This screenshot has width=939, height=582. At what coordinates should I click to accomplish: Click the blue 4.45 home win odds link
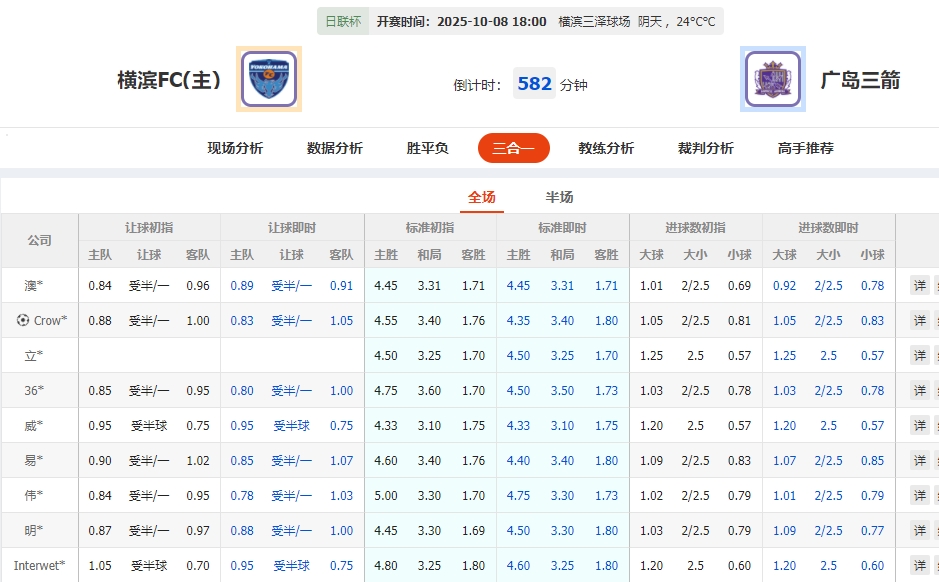pos(519,284)
